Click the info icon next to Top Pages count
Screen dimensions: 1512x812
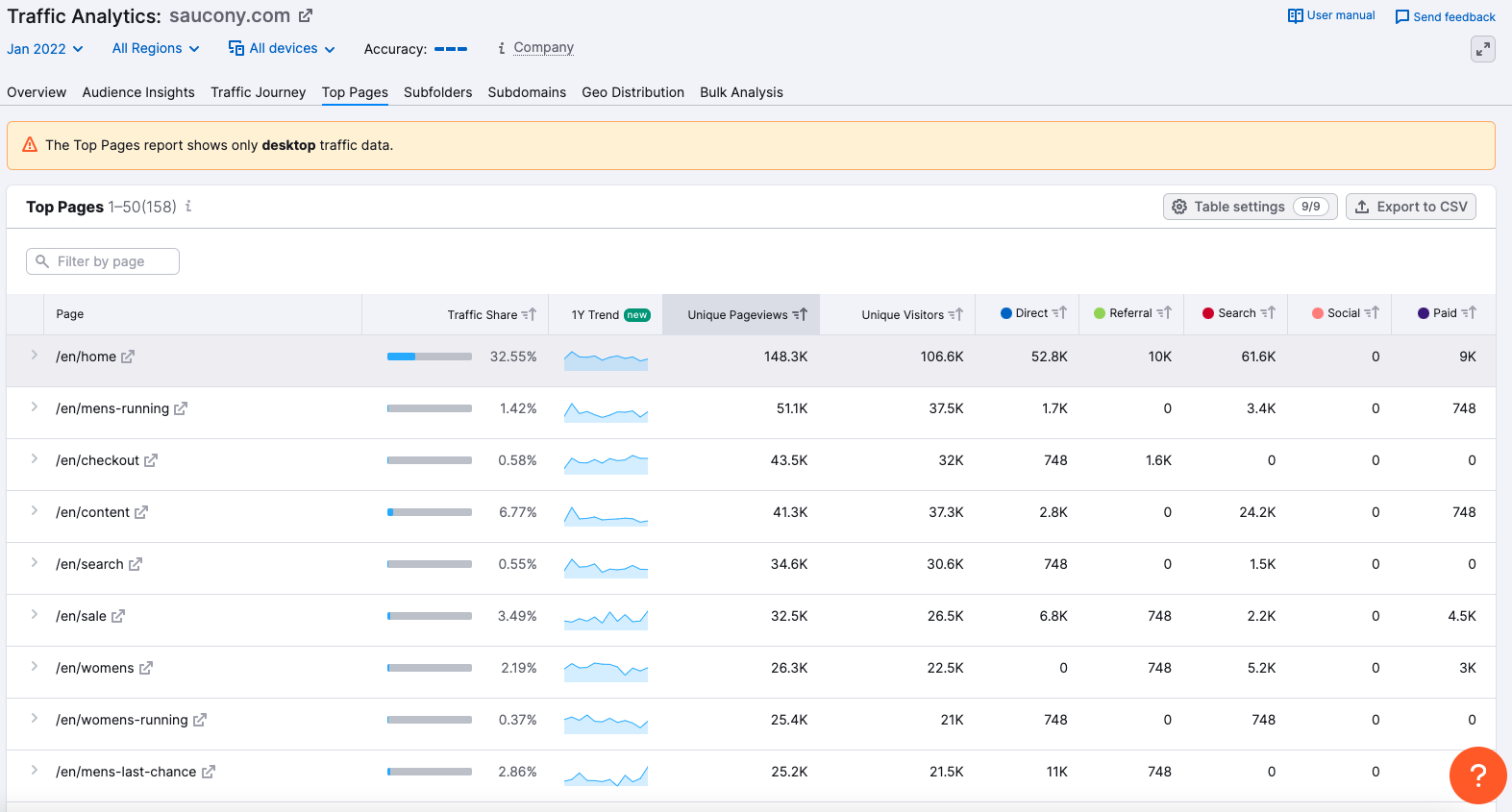point(188,206)
